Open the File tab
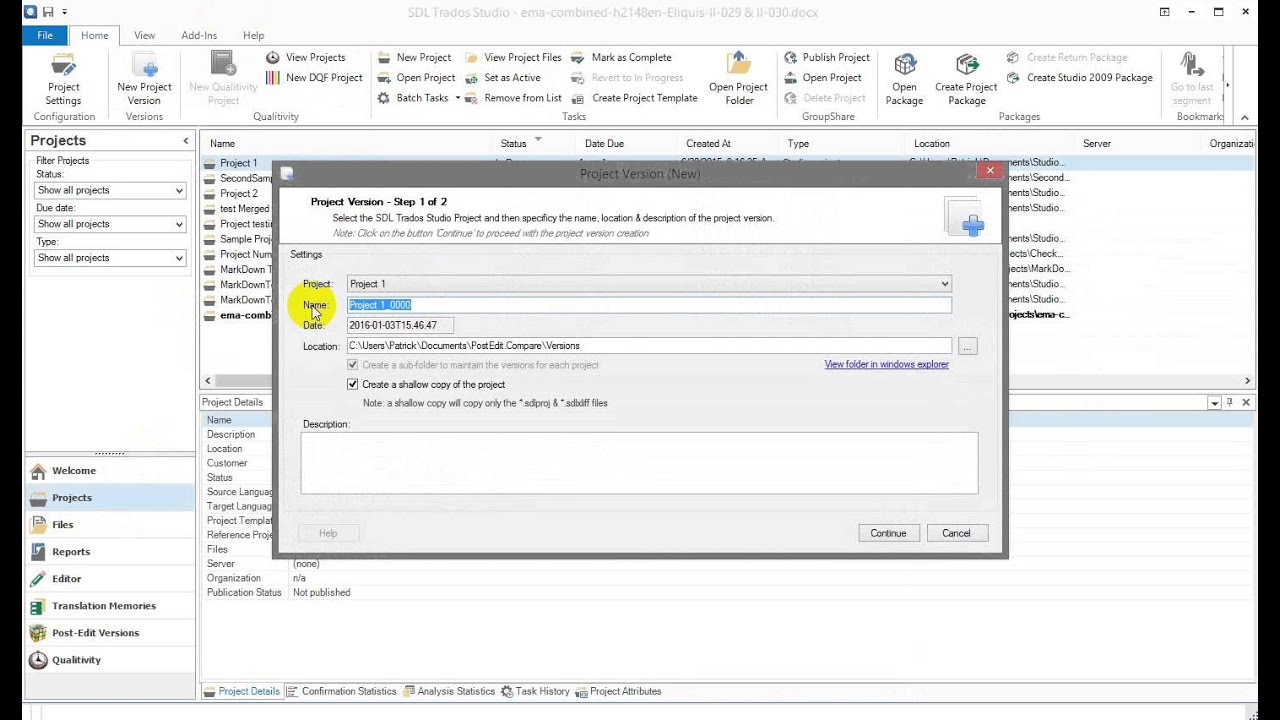The height and width of the screenshot is (720, 1280). click(45, 35)
